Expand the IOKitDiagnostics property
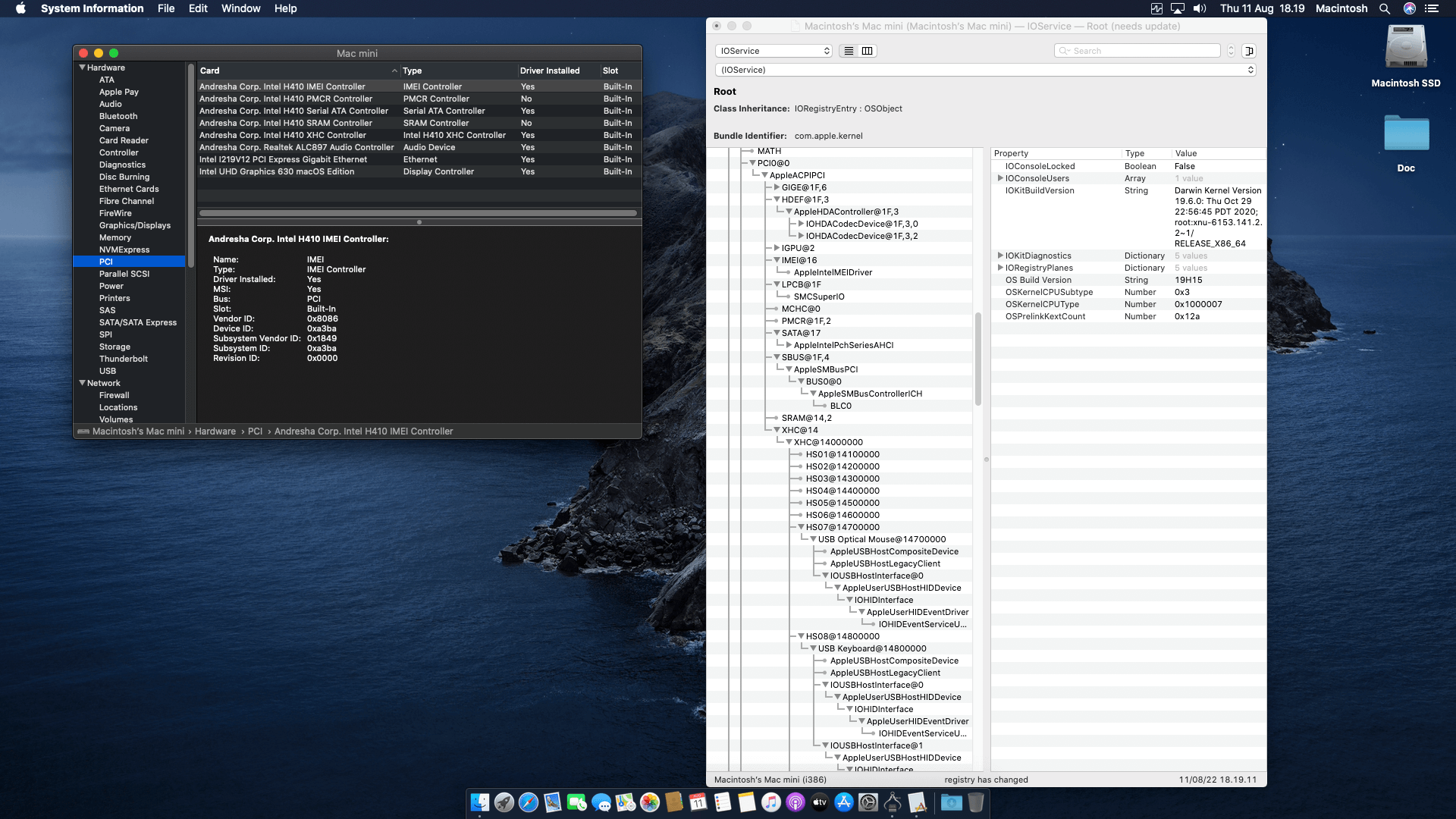This screenshot has width=1456, height=819. pos(1001,256)
